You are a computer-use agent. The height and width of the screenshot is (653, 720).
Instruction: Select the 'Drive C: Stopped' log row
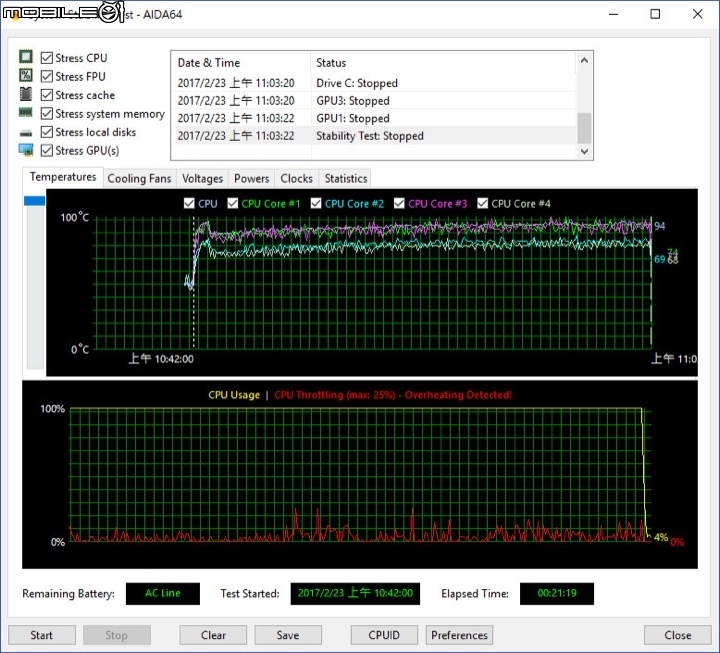(374, 83)
